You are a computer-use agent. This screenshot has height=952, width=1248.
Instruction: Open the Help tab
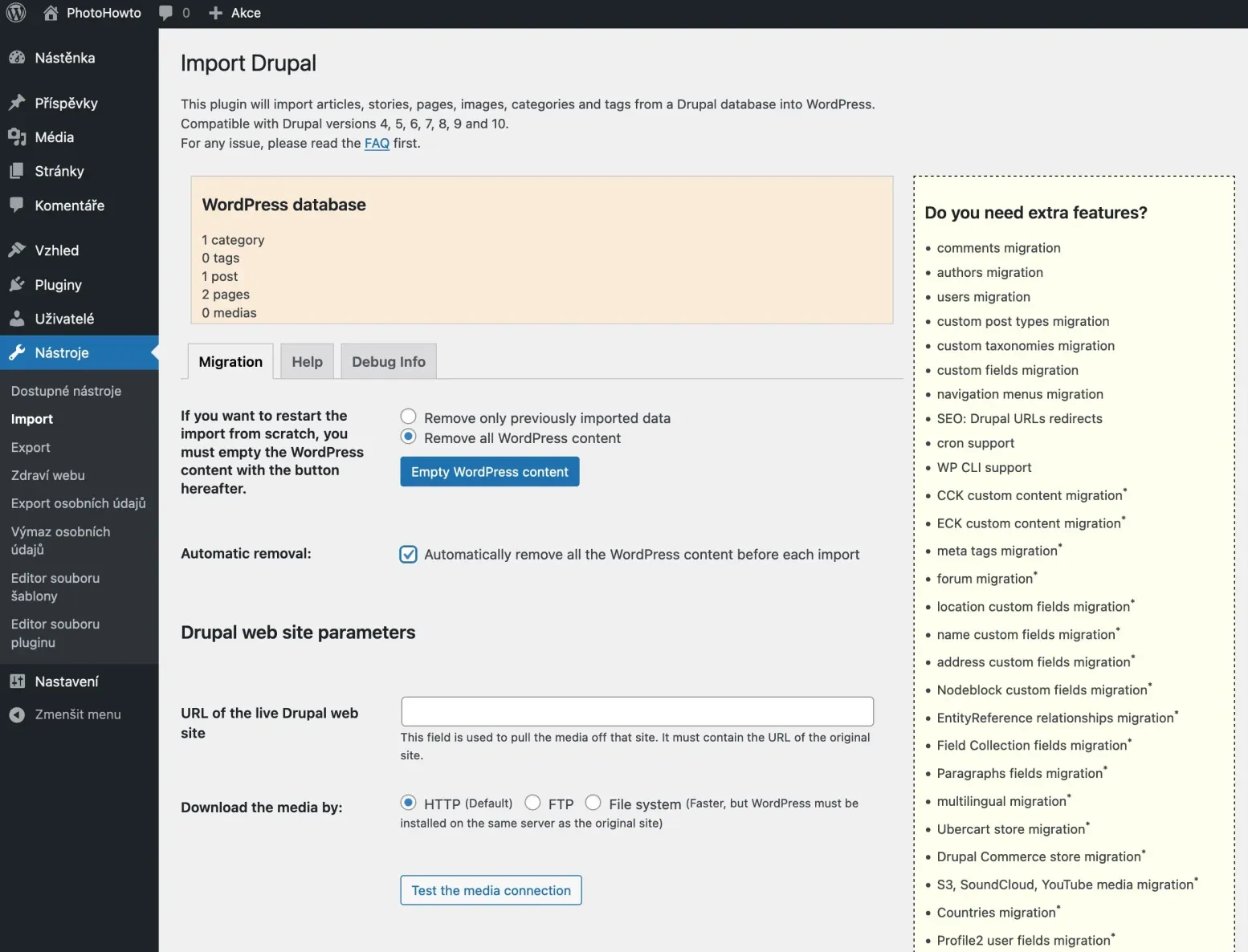pos(307,361)
